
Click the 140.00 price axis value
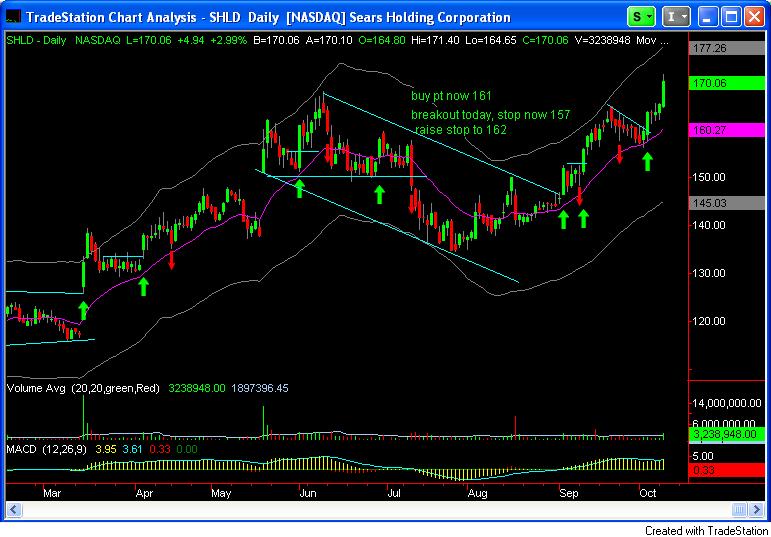click(709, 225)
